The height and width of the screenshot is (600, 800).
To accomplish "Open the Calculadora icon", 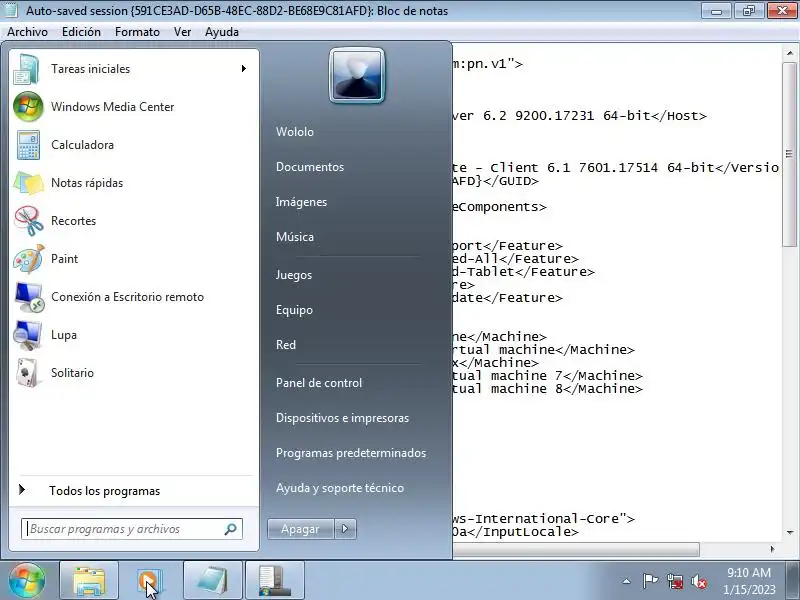I will point(28,145).
